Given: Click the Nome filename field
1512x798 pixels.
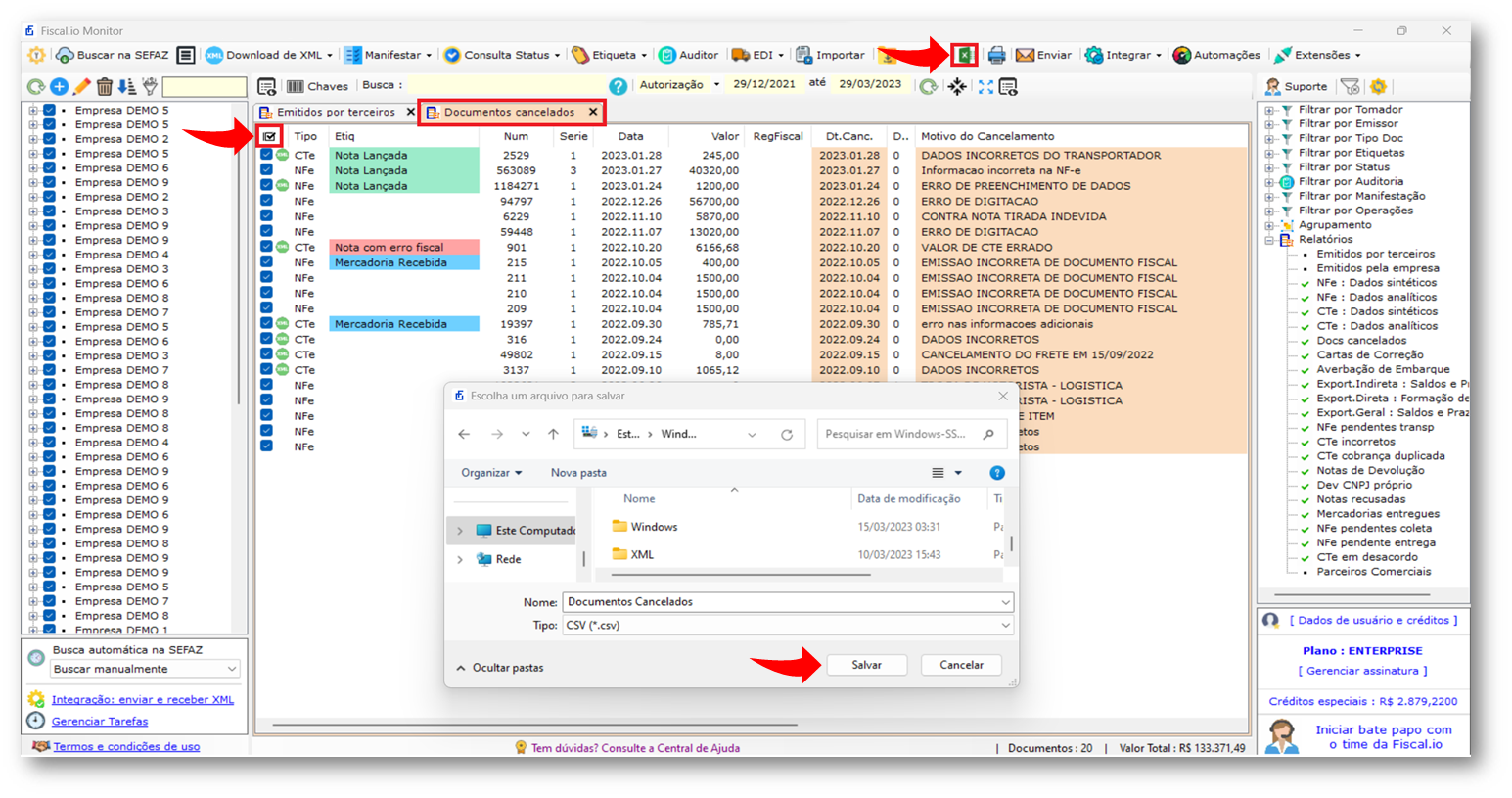Looking at the screenshot, I should 788,602.
